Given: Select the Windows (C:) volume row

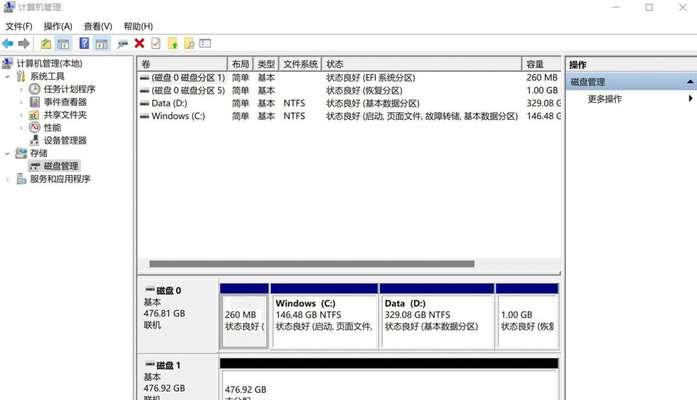Looking at the screenshot, I should click(x=349, y=116).
